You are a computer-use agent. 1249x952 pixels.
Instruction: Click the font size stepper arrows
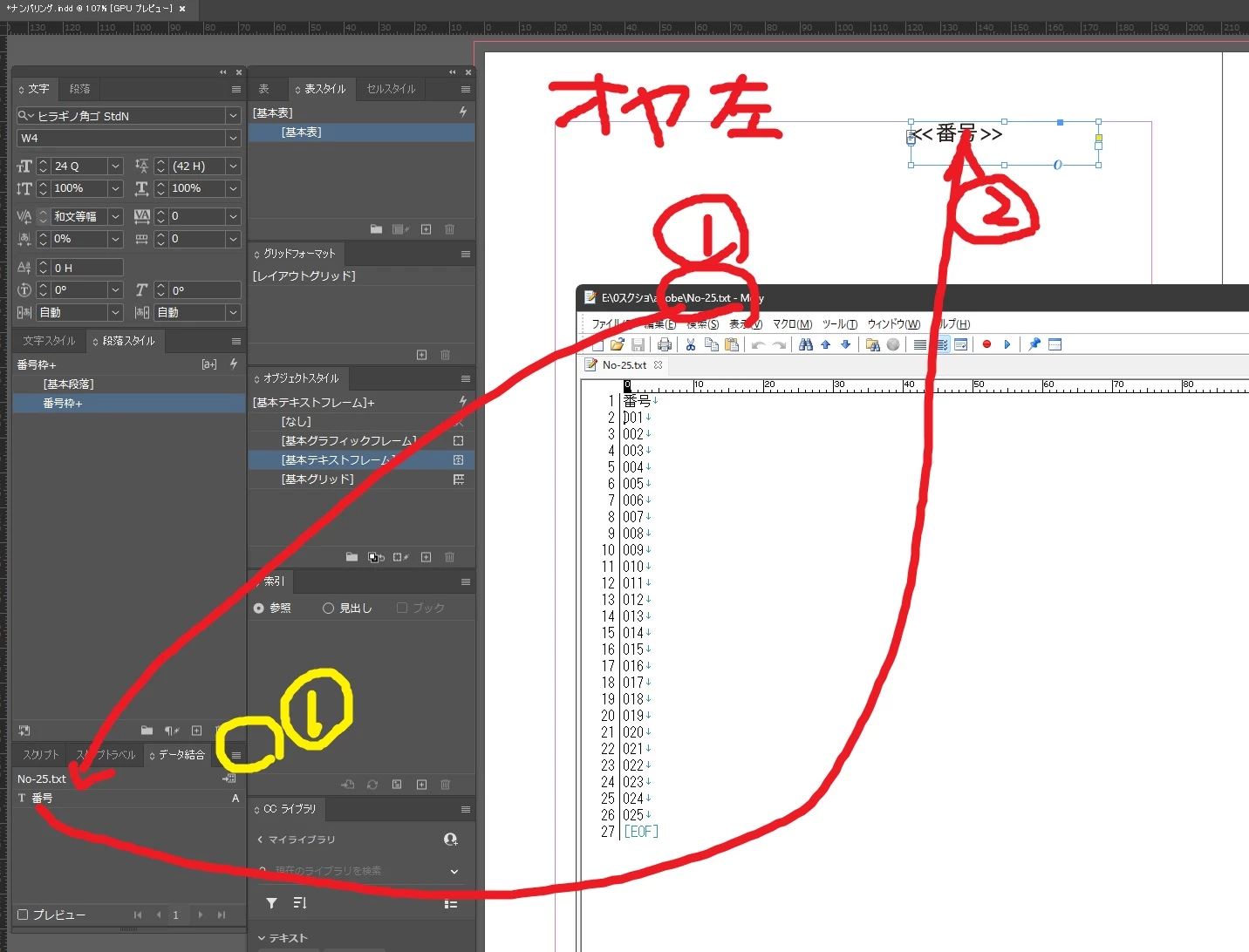(x=43, y=166)
